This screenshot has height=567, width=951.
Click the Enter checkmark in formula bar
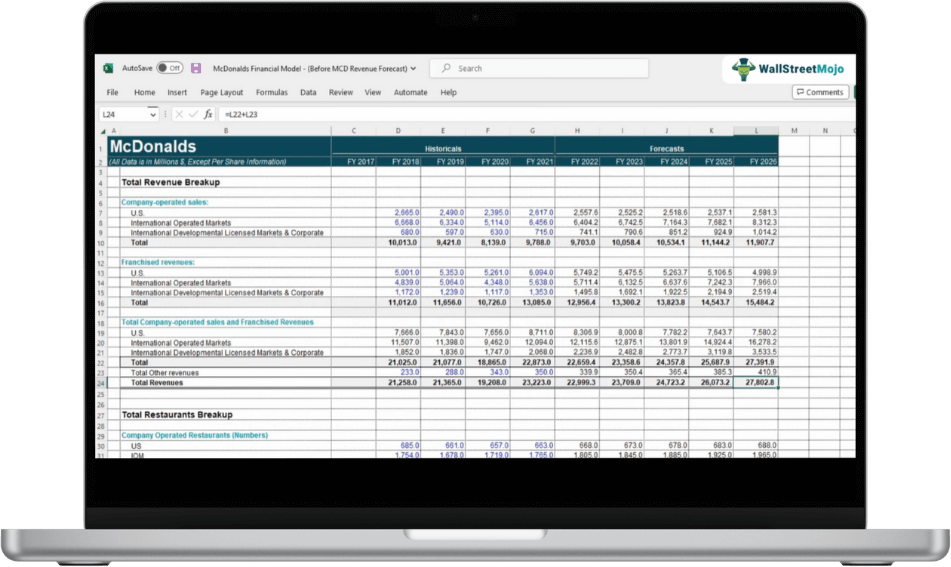click(193, 115)
